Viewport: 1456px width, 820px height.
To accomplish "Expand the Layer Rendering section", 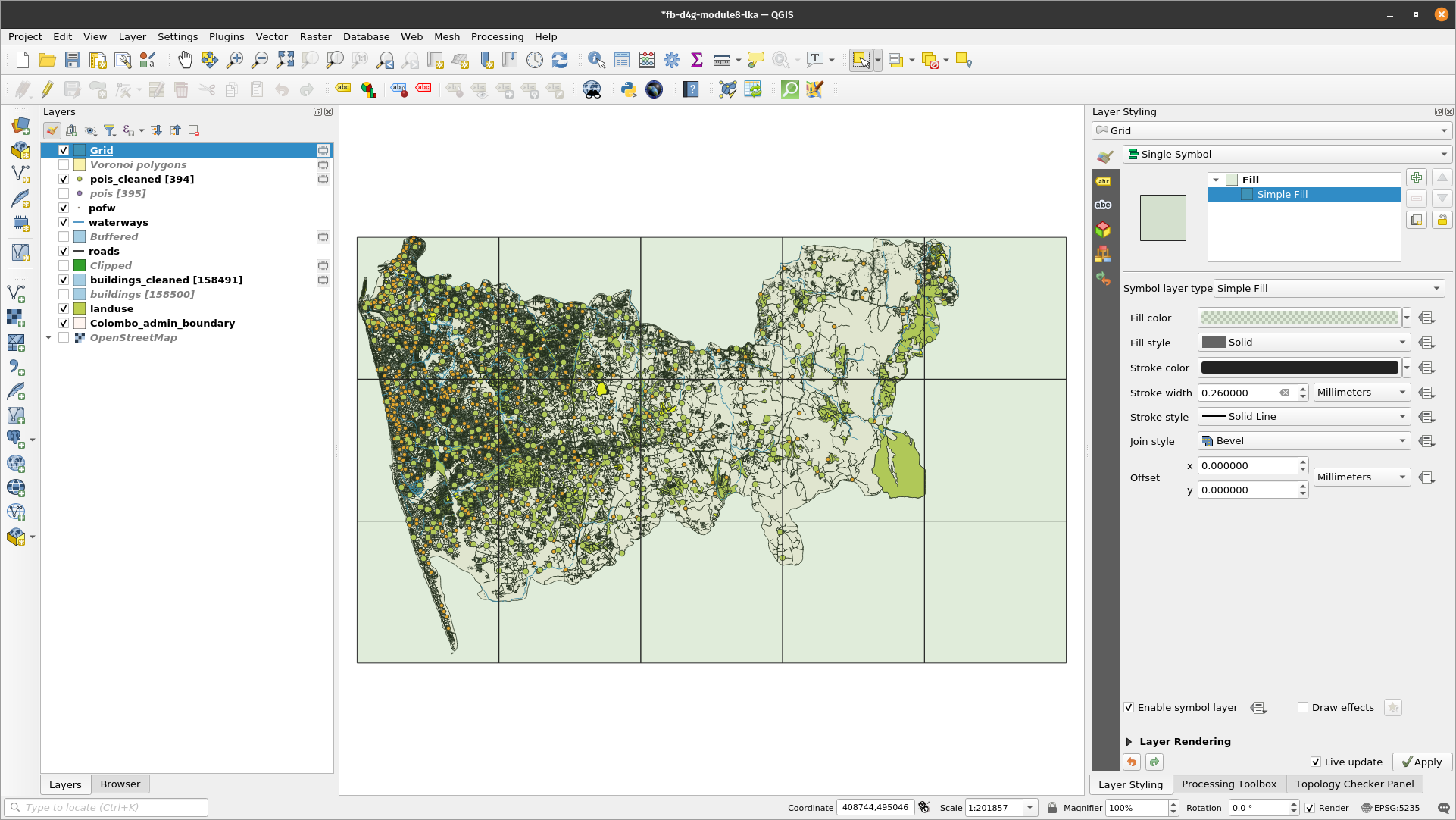I will [1129, 742].
